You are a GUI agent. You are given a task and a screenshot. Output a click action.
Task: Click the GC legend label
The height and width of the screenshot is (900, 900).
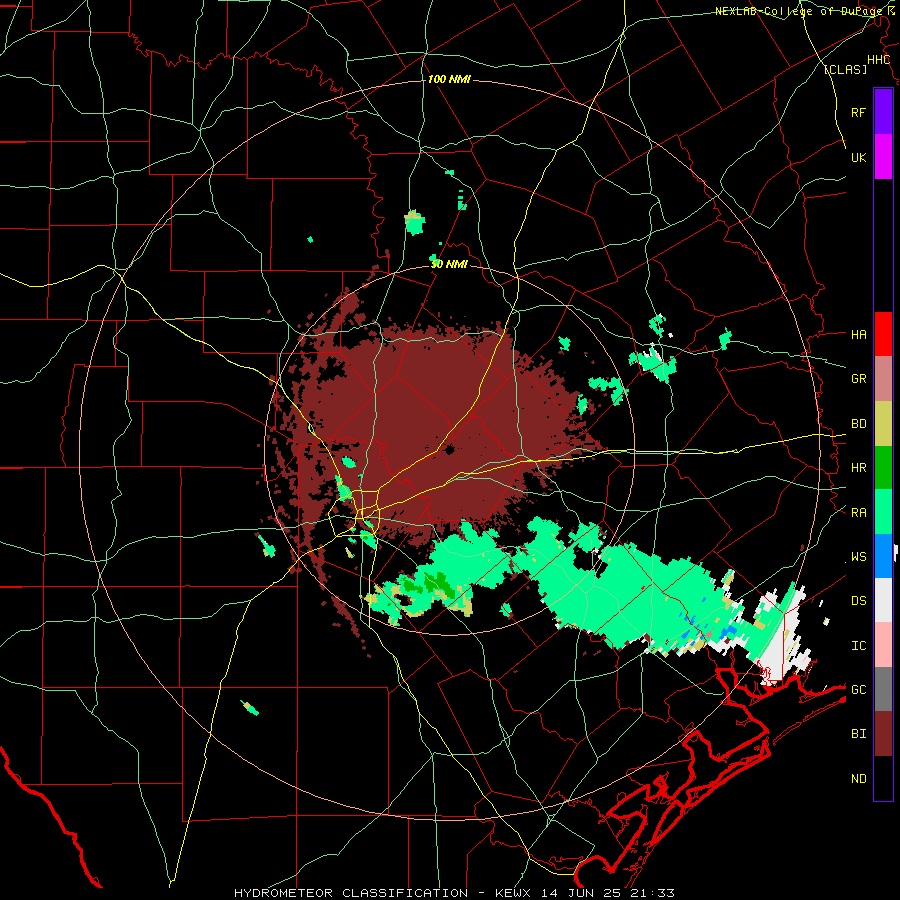click(858, 690)
